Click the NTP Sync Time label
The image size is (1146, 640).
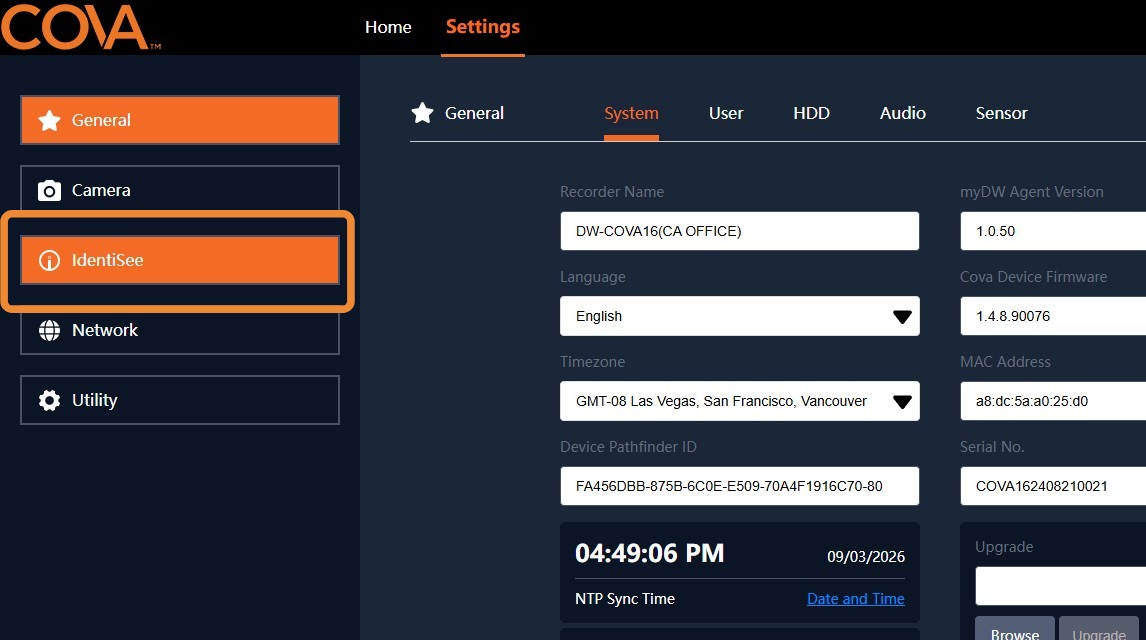[x=625, y=599]
